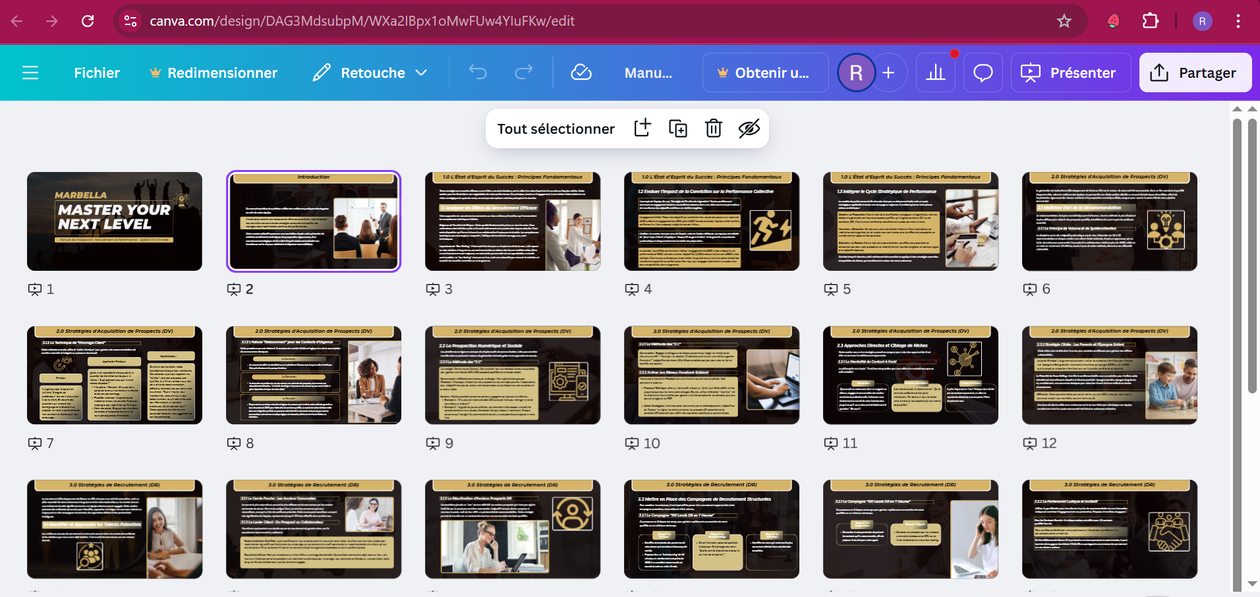Select slide 9 thumbnail
Viewport: 1260px width, 597px height.
point(513,375)
